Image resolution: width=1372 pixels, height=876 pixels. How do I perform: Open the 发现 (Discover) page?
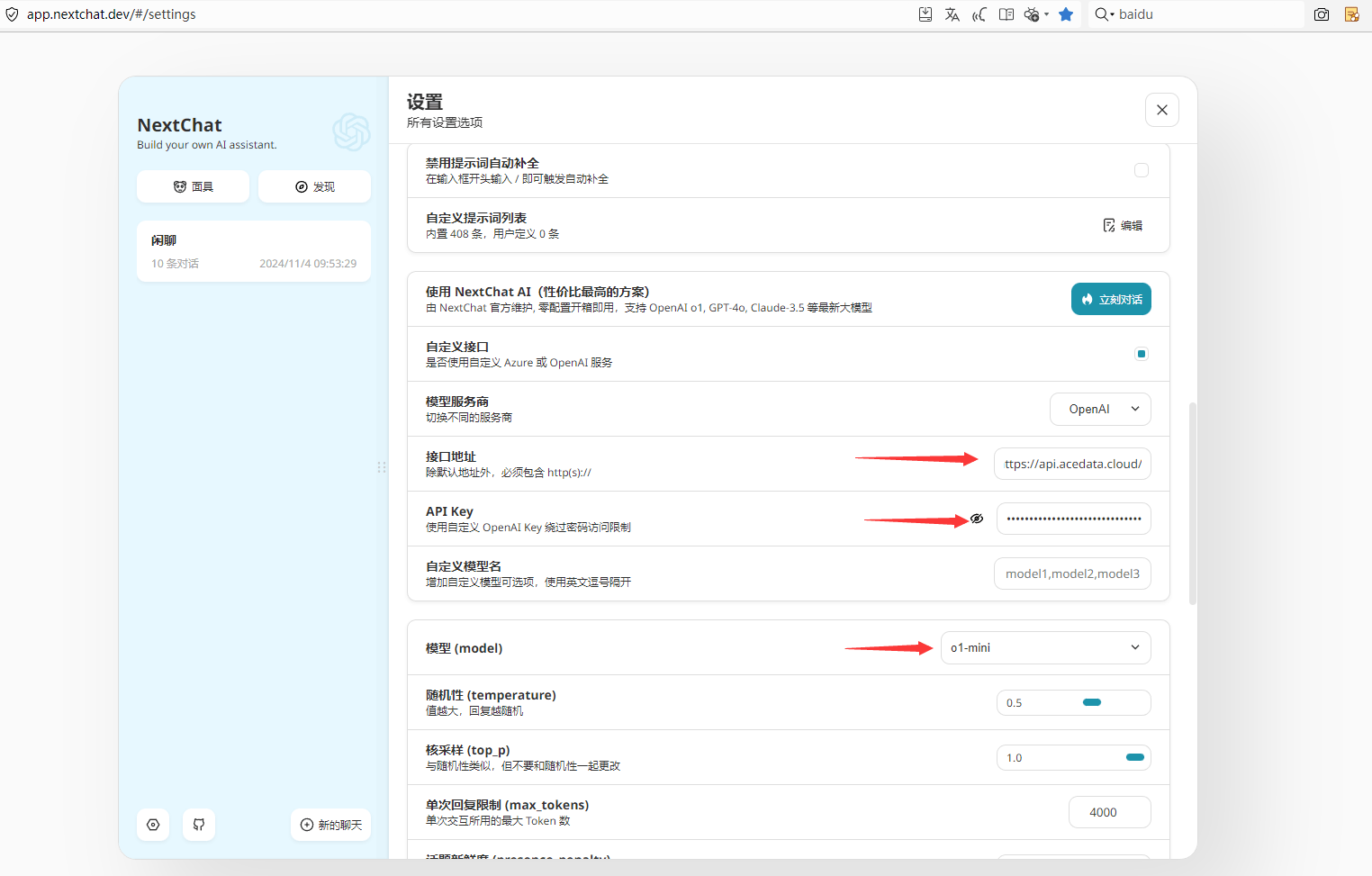314,186
